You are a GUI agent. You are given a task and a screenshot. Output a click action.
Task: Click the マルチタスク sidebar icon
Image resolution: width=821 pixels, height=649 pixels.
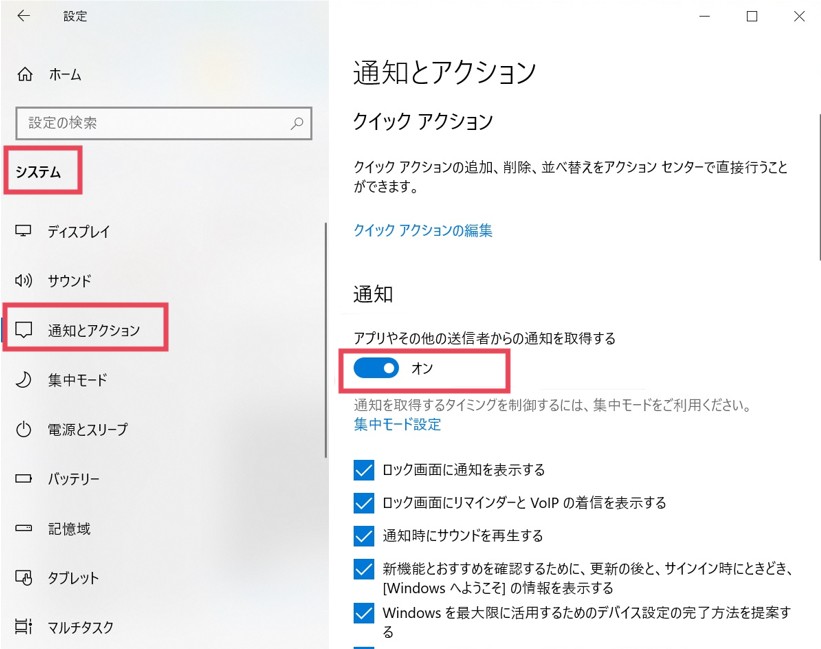(24, 628)
